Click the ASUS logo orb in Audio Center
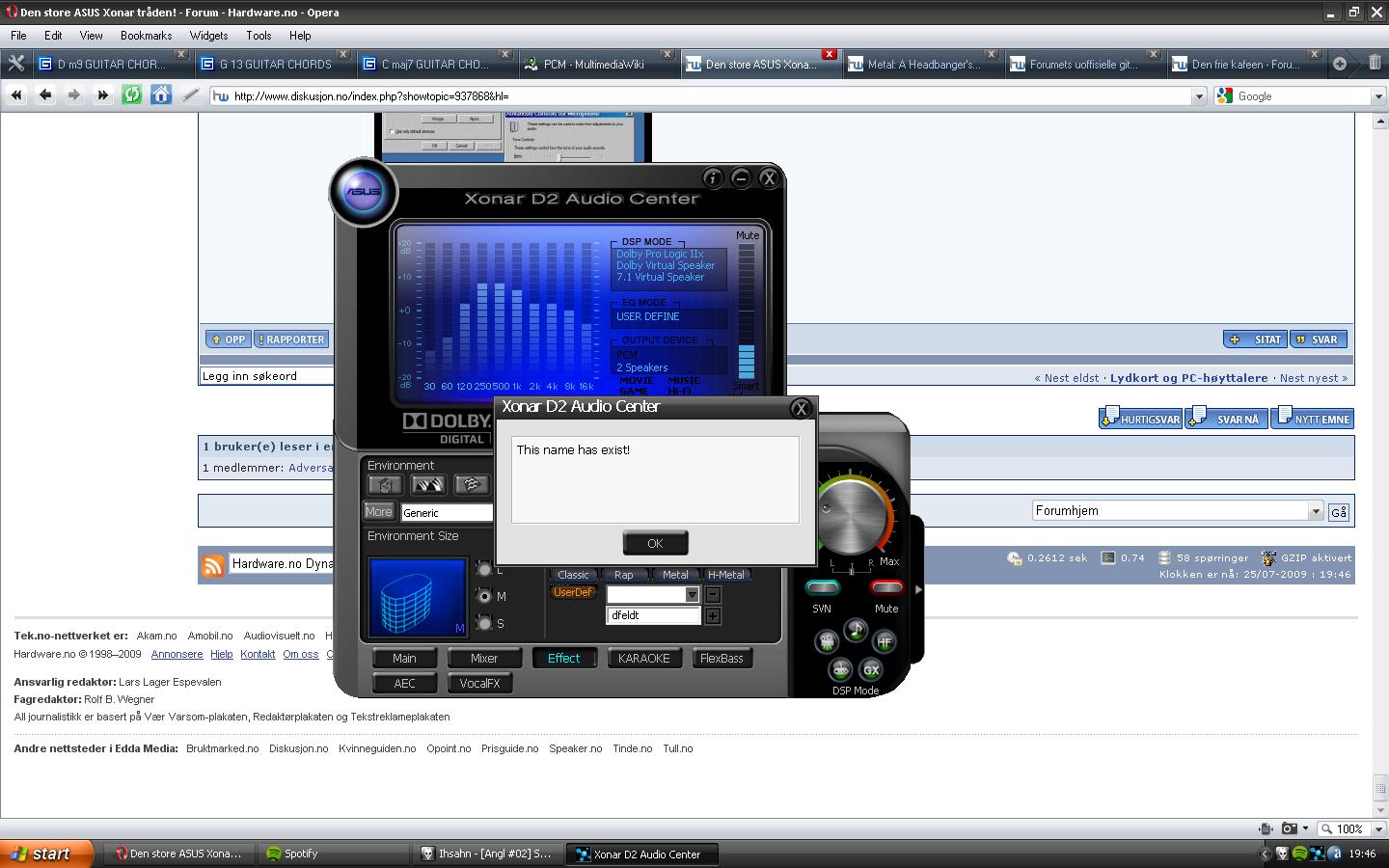The width and height of the screenshot is (1389, 868). click(x=364, y=192)
